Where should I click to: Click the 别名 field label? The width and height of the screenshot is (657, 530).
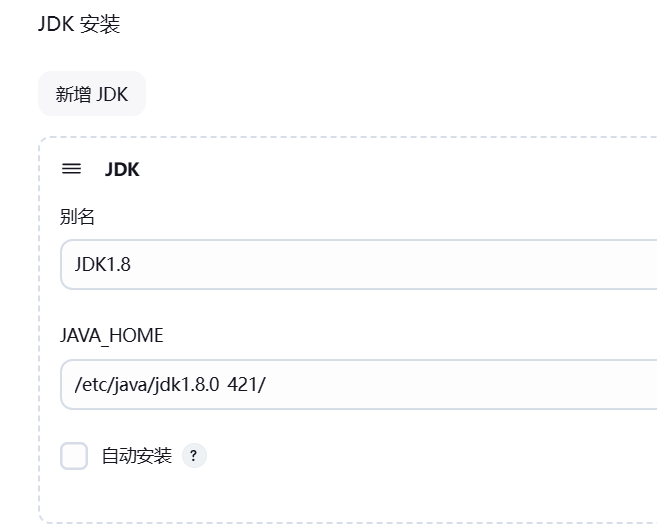(77, 217)
